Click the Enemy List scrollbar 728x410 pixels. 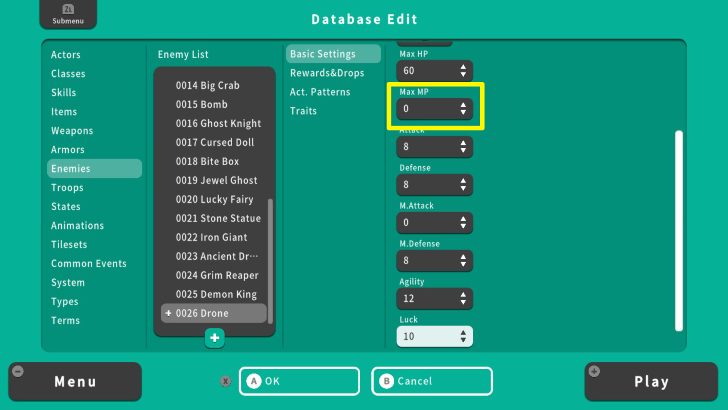(x=270, y=261)
